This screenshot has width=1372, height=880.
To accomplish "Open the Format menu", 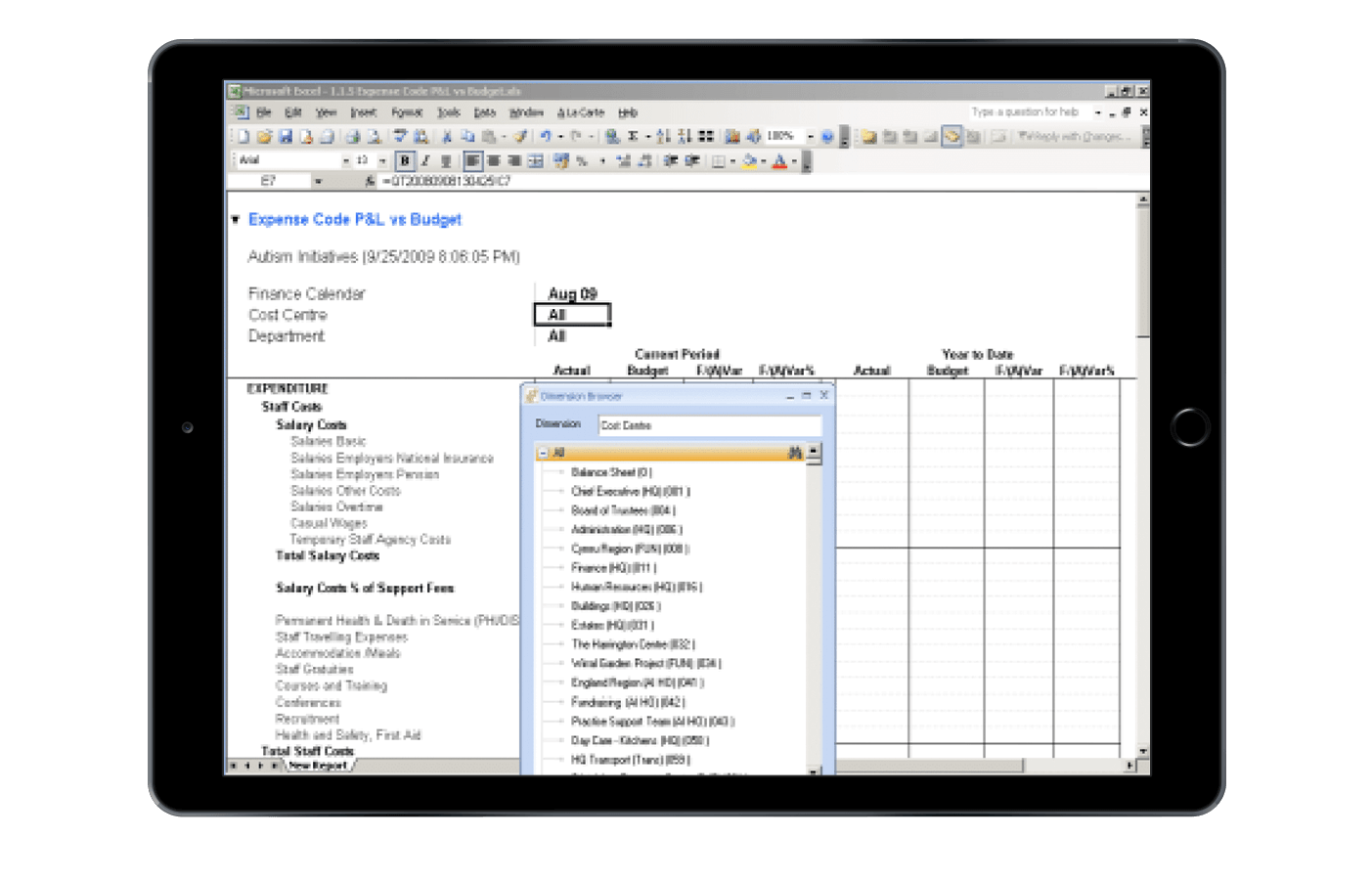I will pos(407,112).
